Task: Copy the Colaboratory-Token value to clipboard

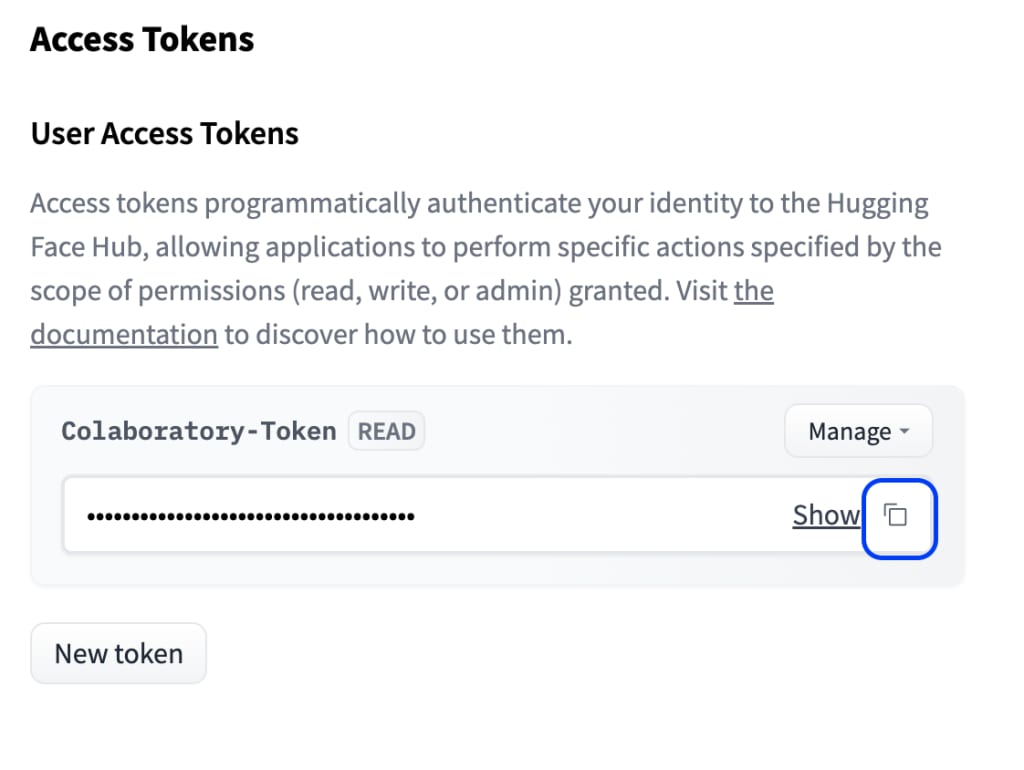Action: [x=899, y=519]
